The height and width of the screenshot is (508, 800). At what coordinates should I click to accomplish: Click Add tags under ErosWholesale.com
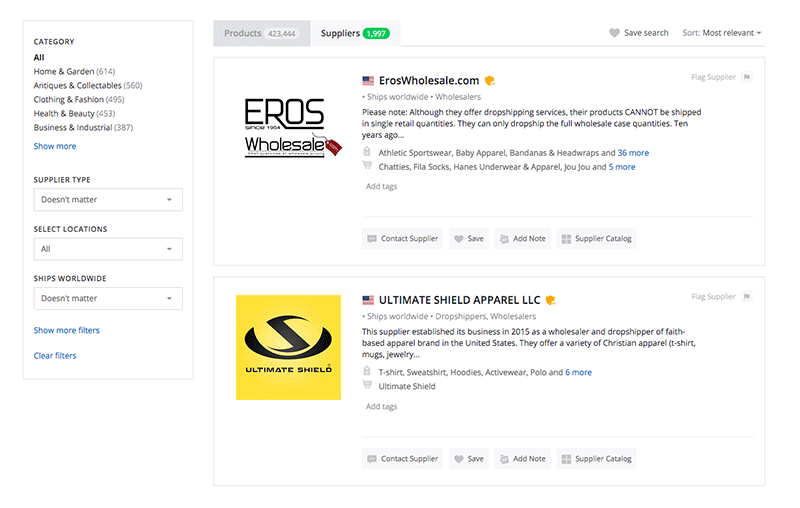coord(381,187)
